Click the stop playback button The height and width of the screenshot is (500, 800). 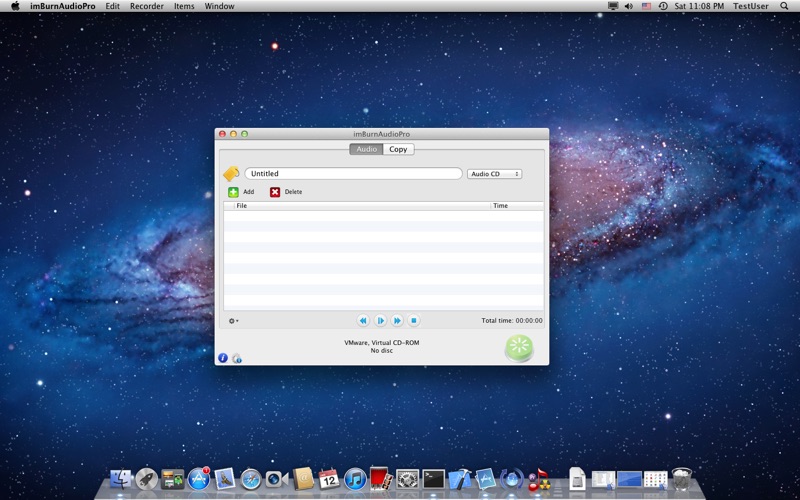pos(414,320)
